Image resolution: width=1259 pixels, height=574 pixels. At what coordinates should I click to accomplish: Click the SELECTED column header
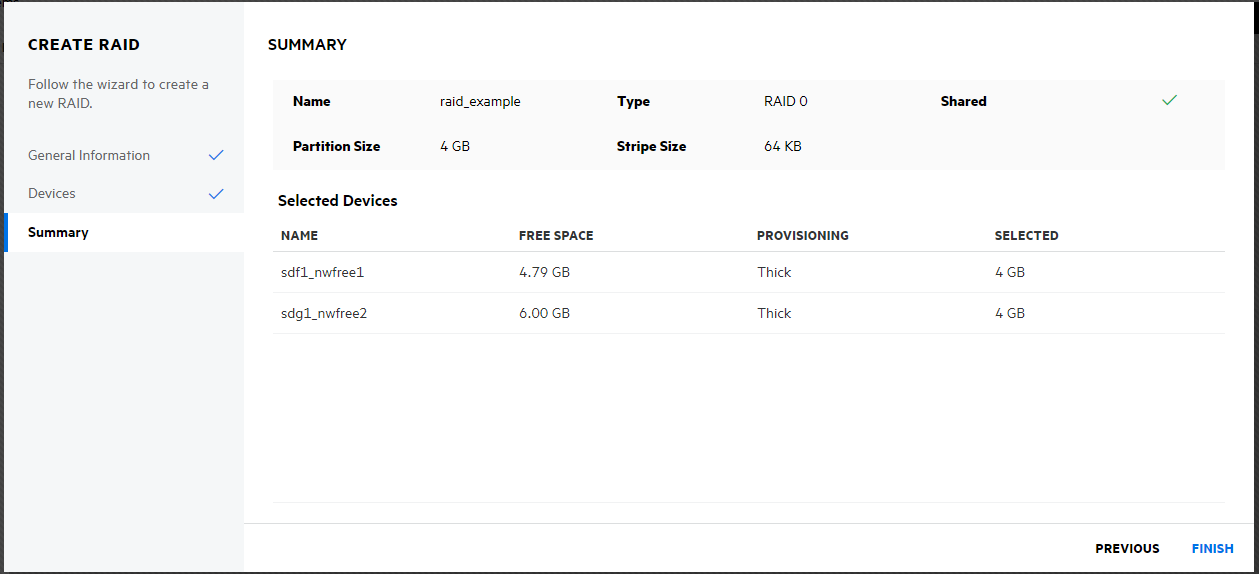click(1026, 236)
